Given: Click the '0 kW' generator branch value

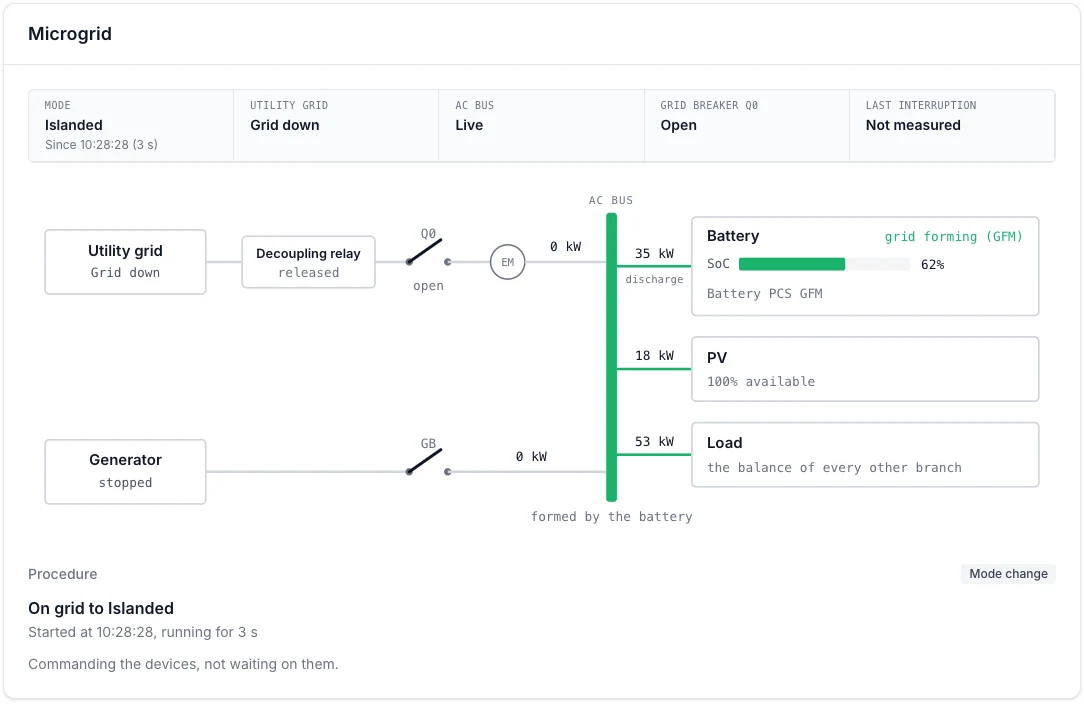Looking at the screenshot, I should [531, 456].
